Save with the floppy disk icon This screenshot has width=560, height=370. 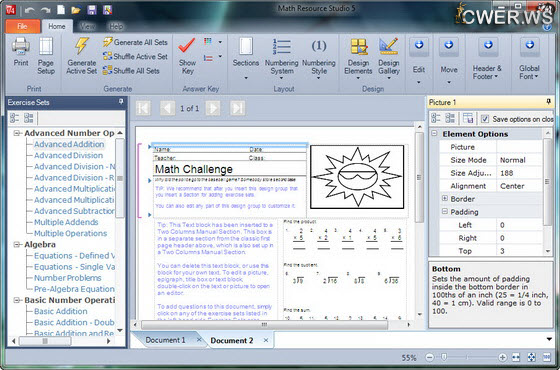click(x=92, y=10)
